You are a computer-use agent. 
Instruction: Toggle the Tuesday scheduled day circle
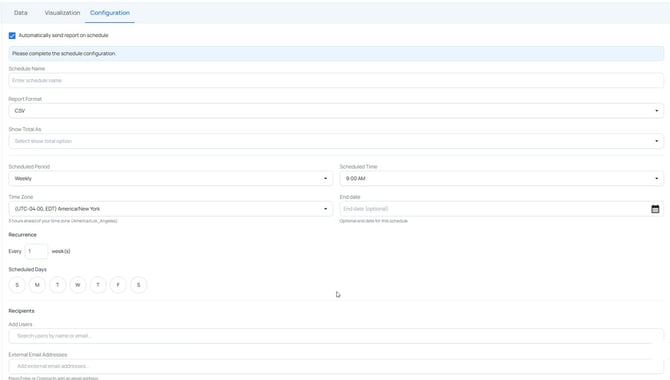pyautogui.click(x=58, y=285)
